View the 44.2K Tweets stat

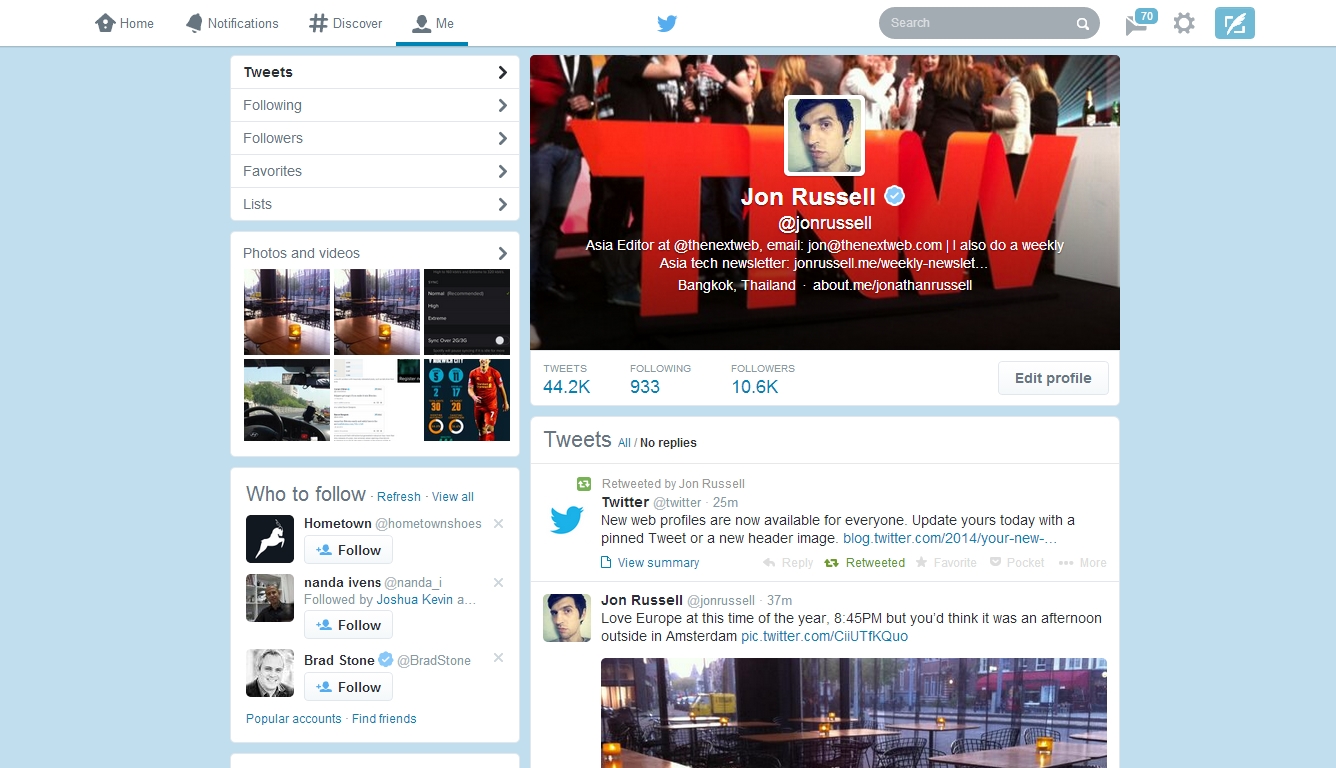567,379
